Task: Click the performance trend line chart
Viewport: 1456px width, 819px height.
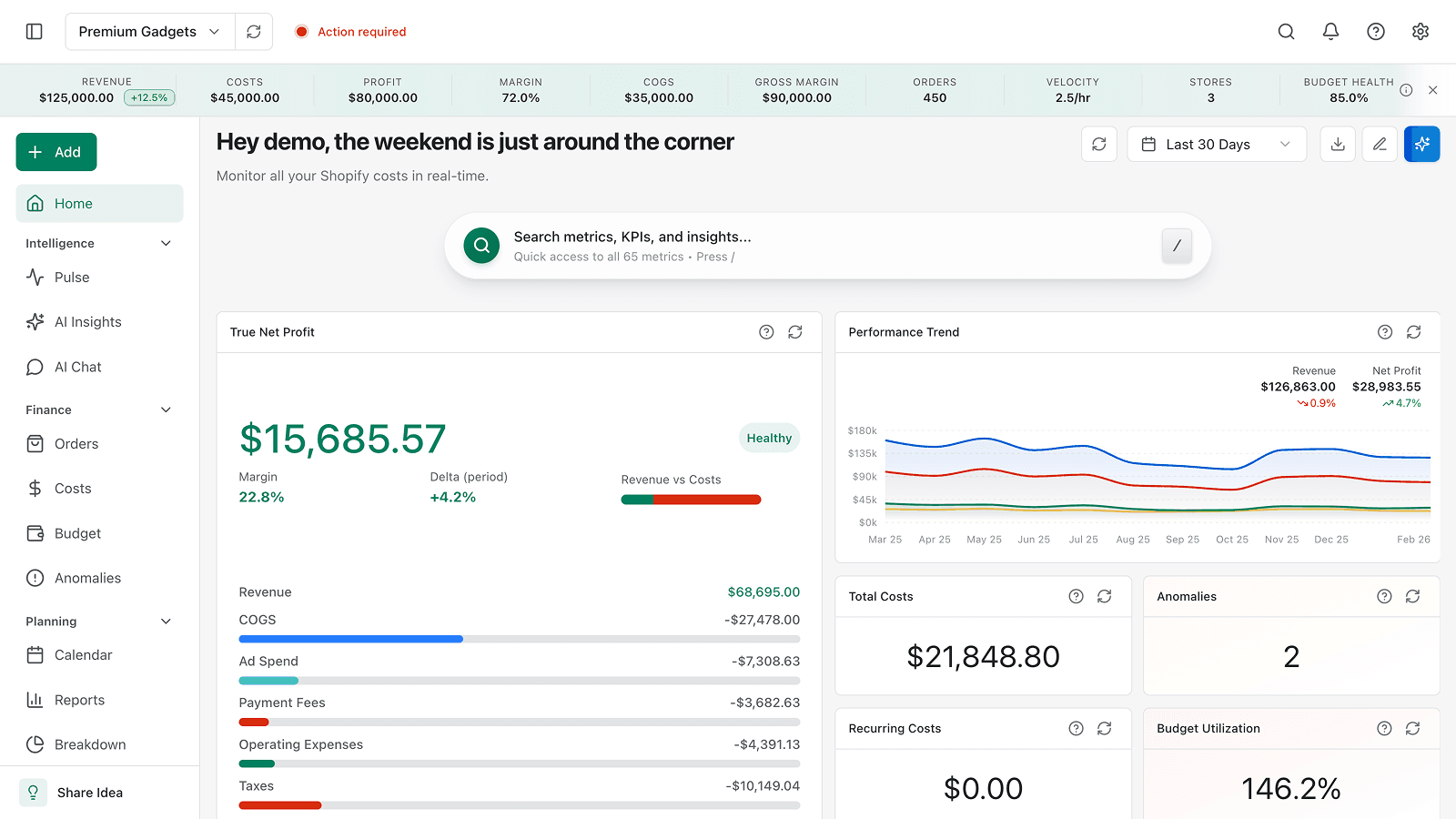Action: coord(1158,475)
